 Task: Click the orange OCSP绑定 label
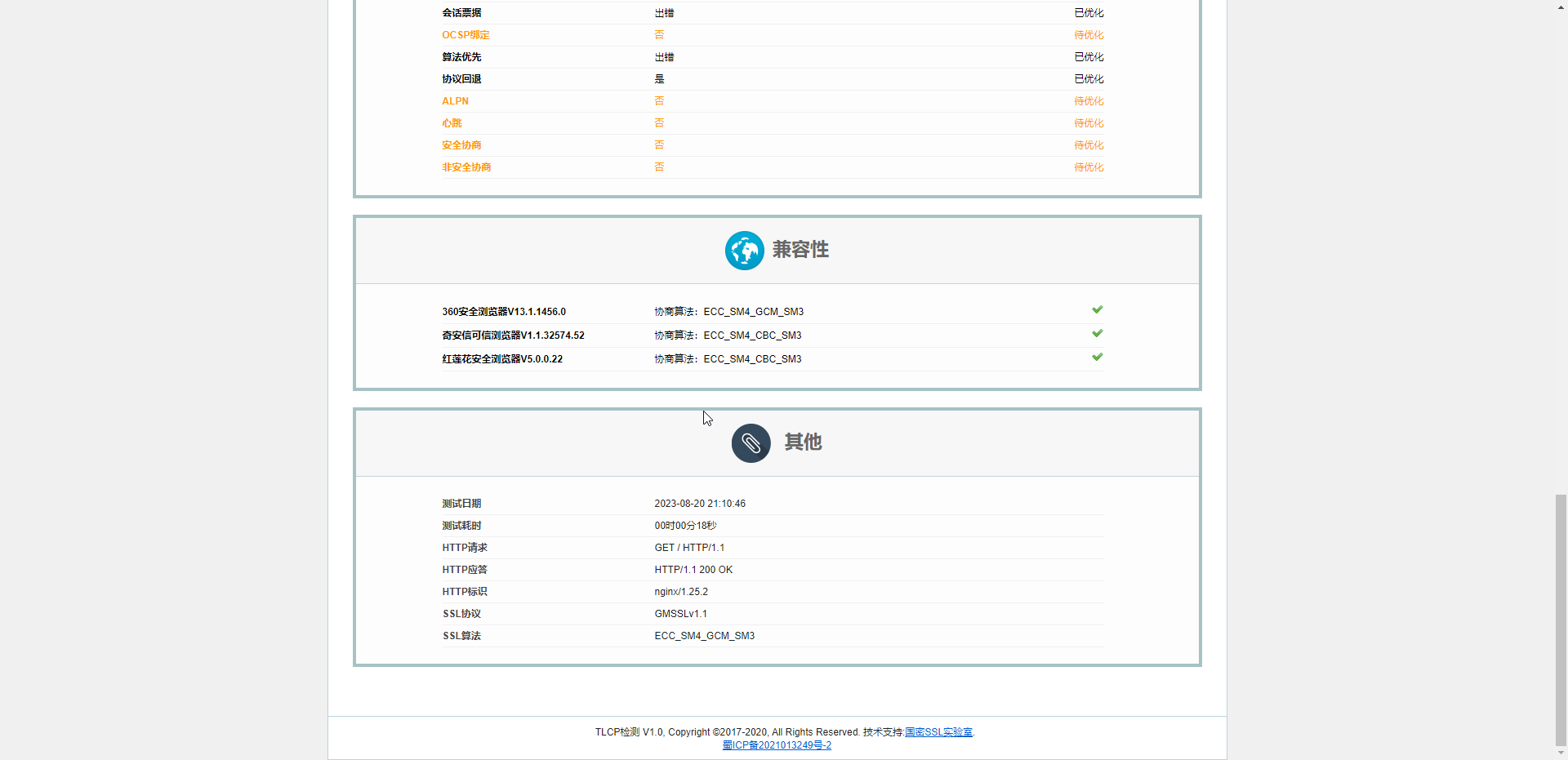465,35
